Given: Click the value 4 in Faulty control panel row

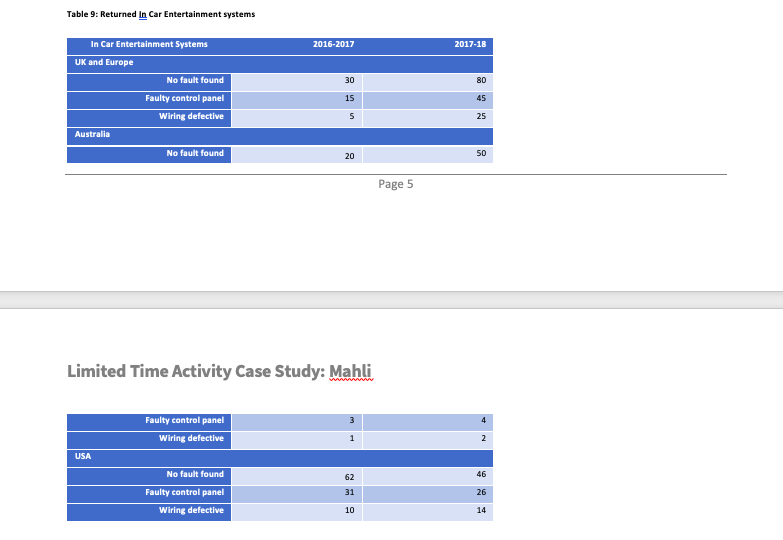Looking at the screenshot, I should (x=483, y=421).
